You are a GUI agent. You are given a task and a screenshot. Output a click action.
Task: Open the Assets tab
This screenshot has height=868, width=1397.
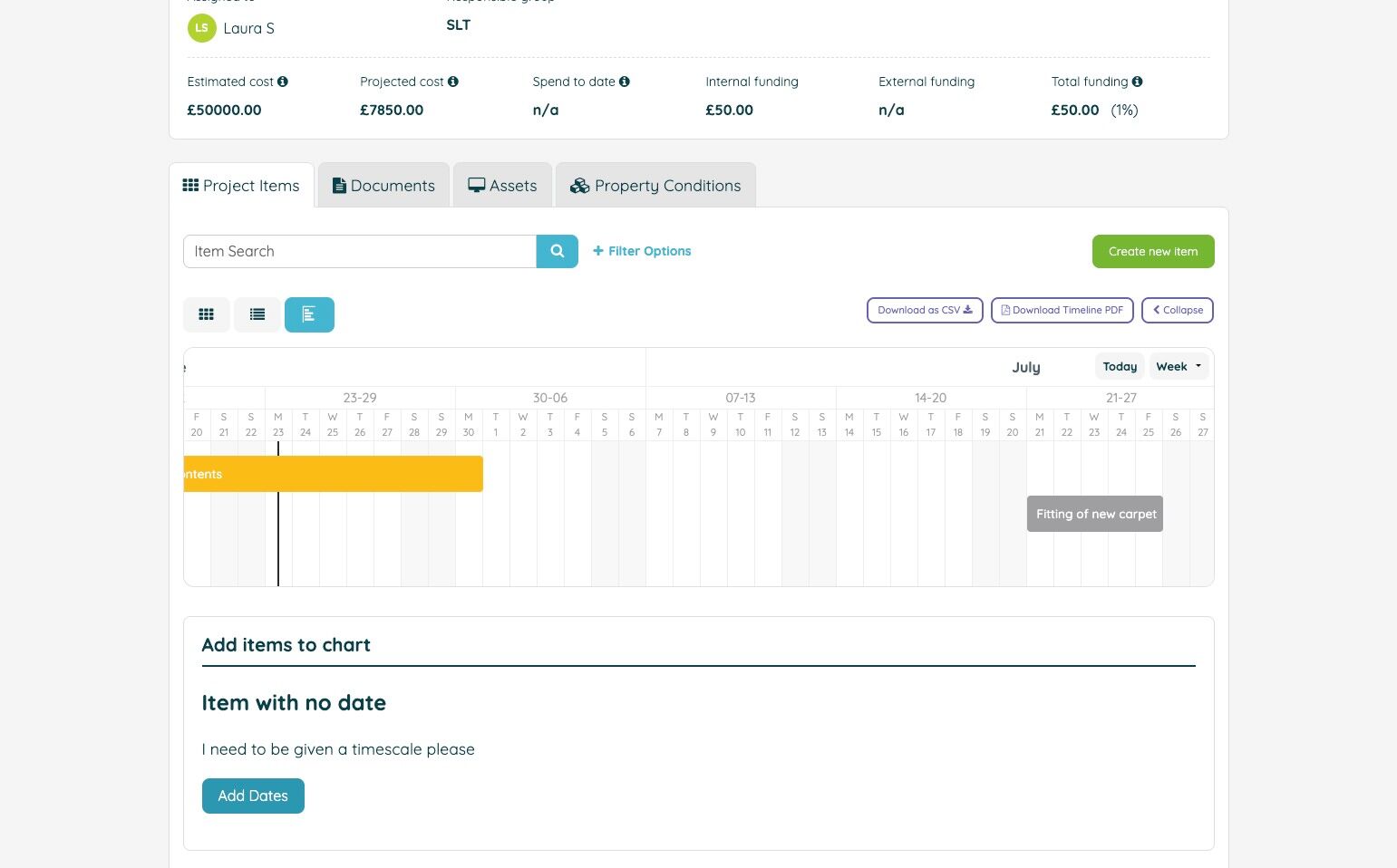(x=502, y=186)
